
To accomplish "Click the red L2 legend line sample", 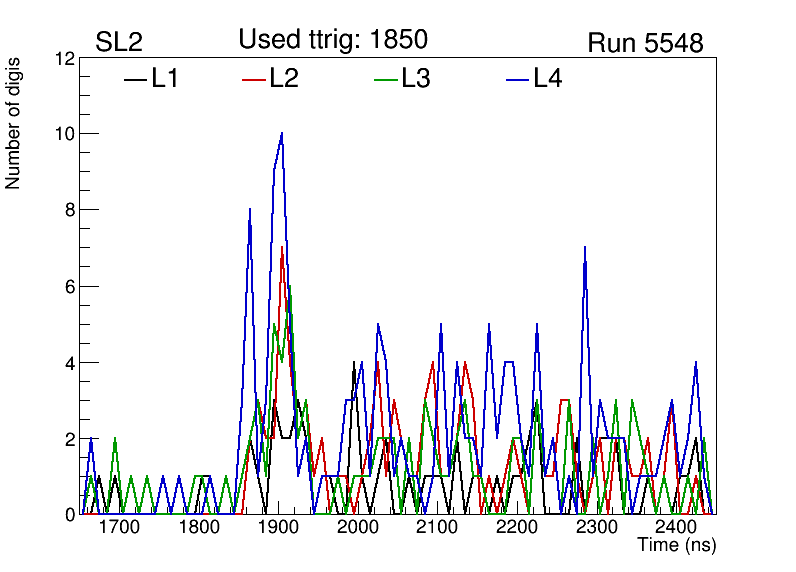I will [254, 79].
